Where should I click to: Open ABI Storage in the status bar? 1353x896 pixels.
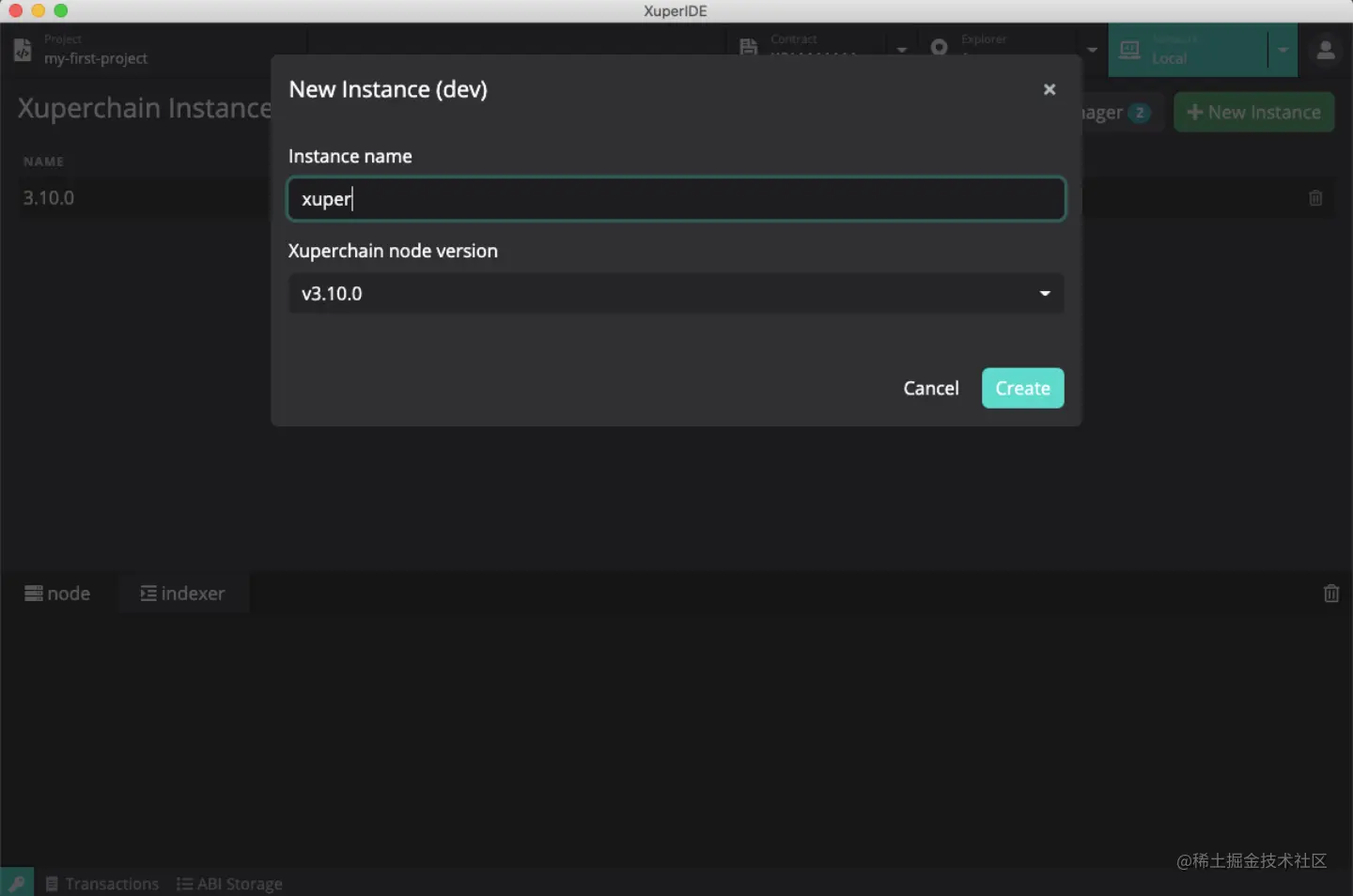[x=229, y=884]
